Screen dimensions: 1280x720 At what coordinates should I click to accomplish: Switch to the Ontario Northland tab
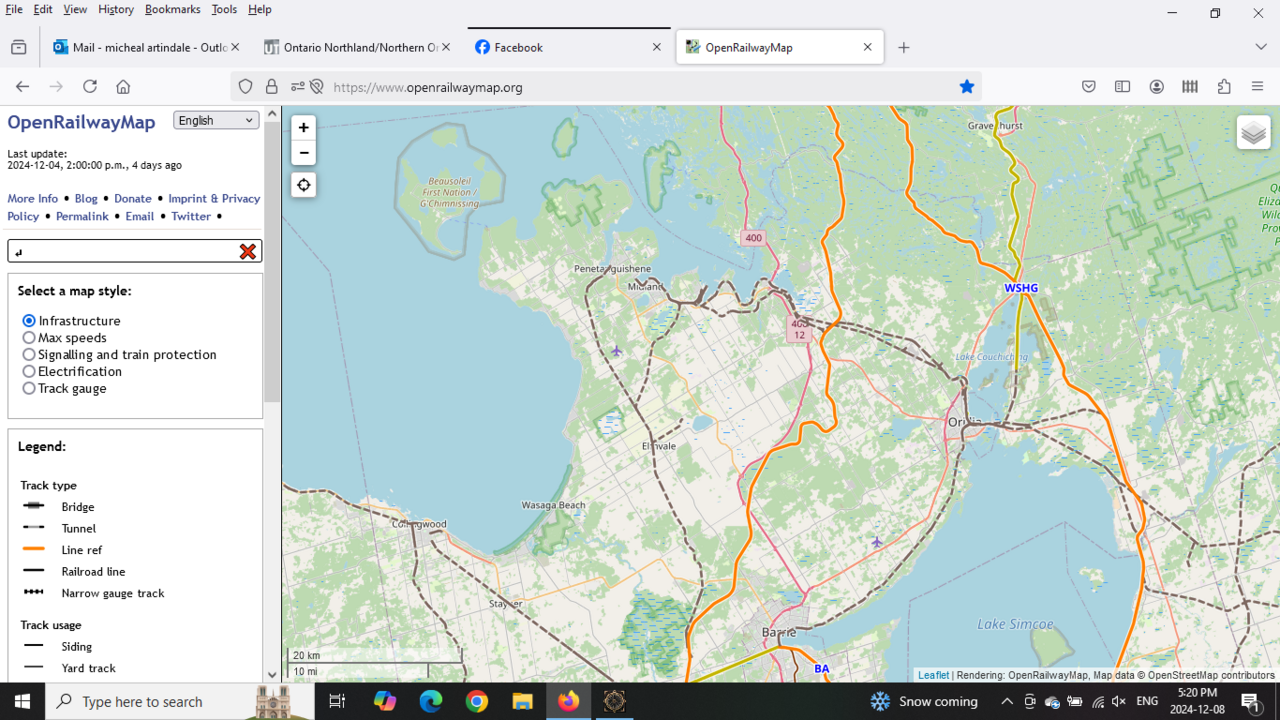coord(357,47)
